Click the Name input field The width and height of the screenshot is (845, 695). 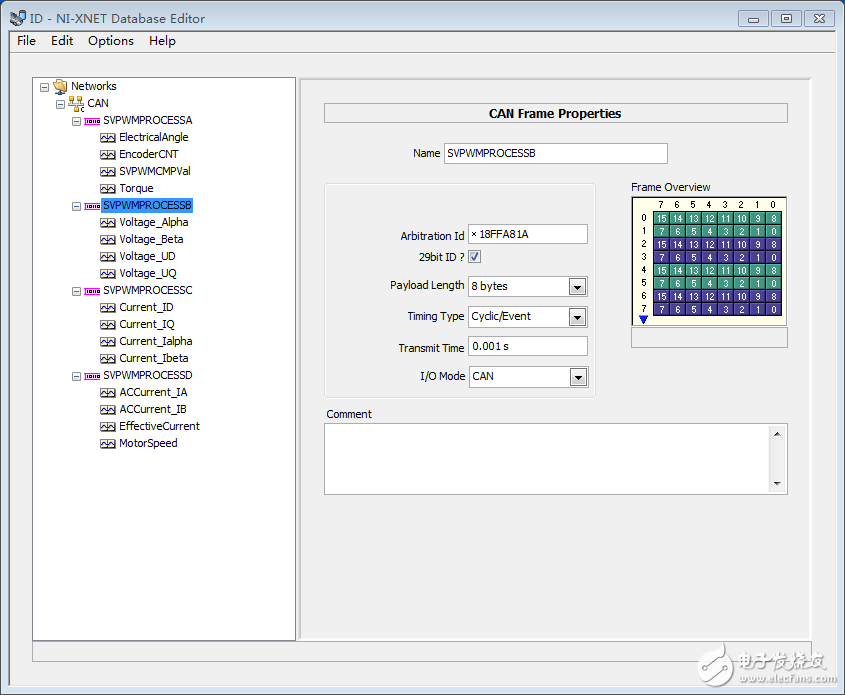[556, 154]
